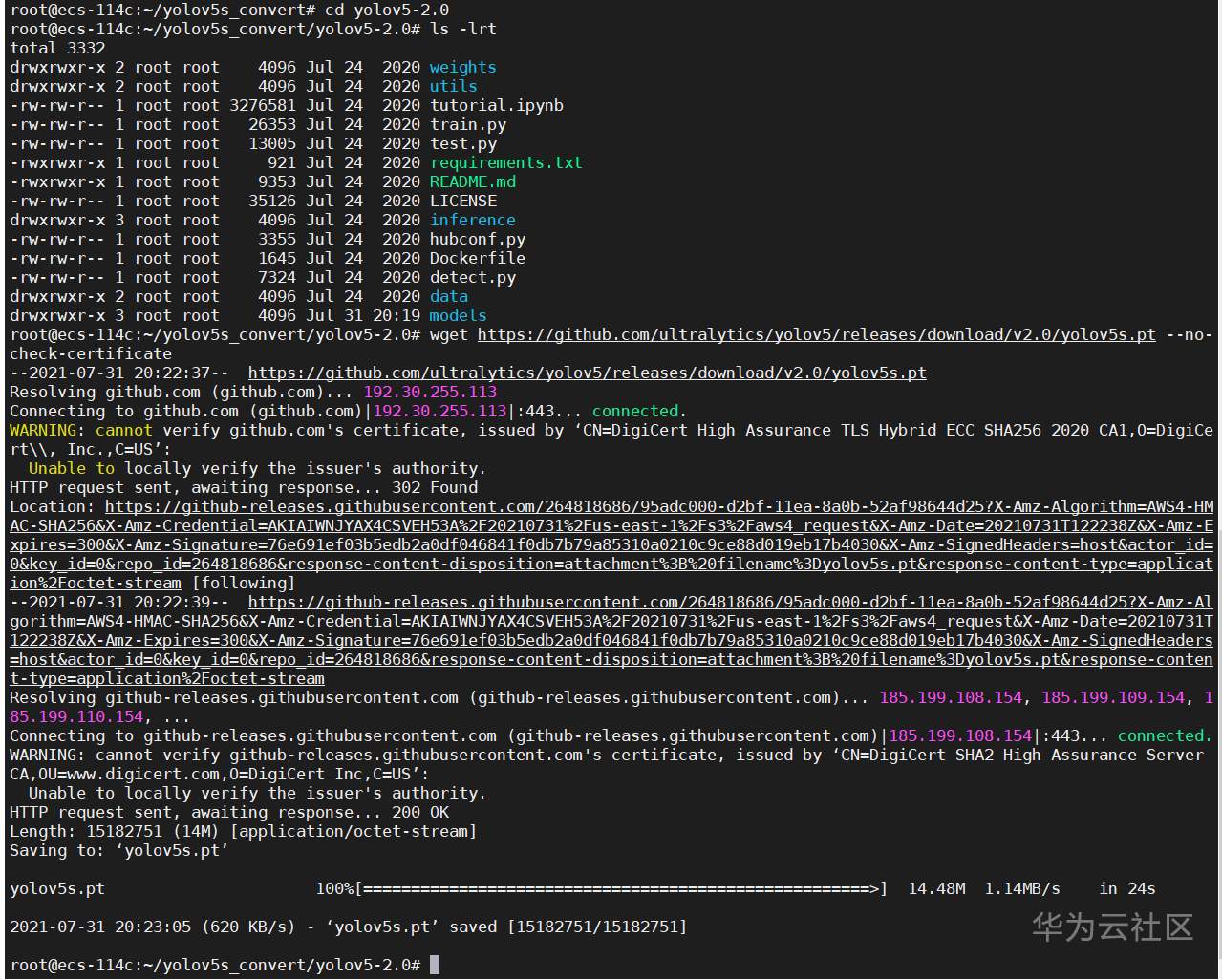Click IP 192.30.255.113 on Connecting line
This screenshot has width=1222, height=980.
click(x=439, y=411)
